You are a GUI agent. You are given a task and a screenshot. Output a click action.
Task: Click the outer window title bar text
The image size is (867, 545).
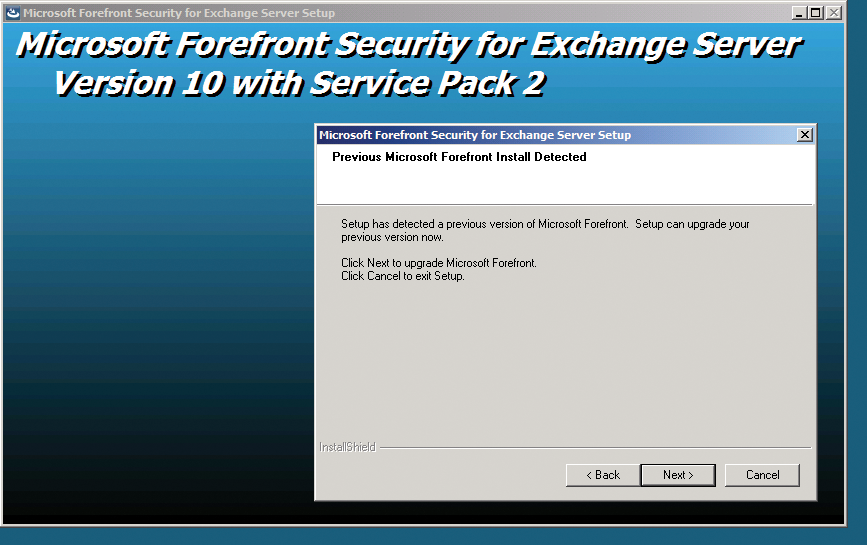(179, 13)
